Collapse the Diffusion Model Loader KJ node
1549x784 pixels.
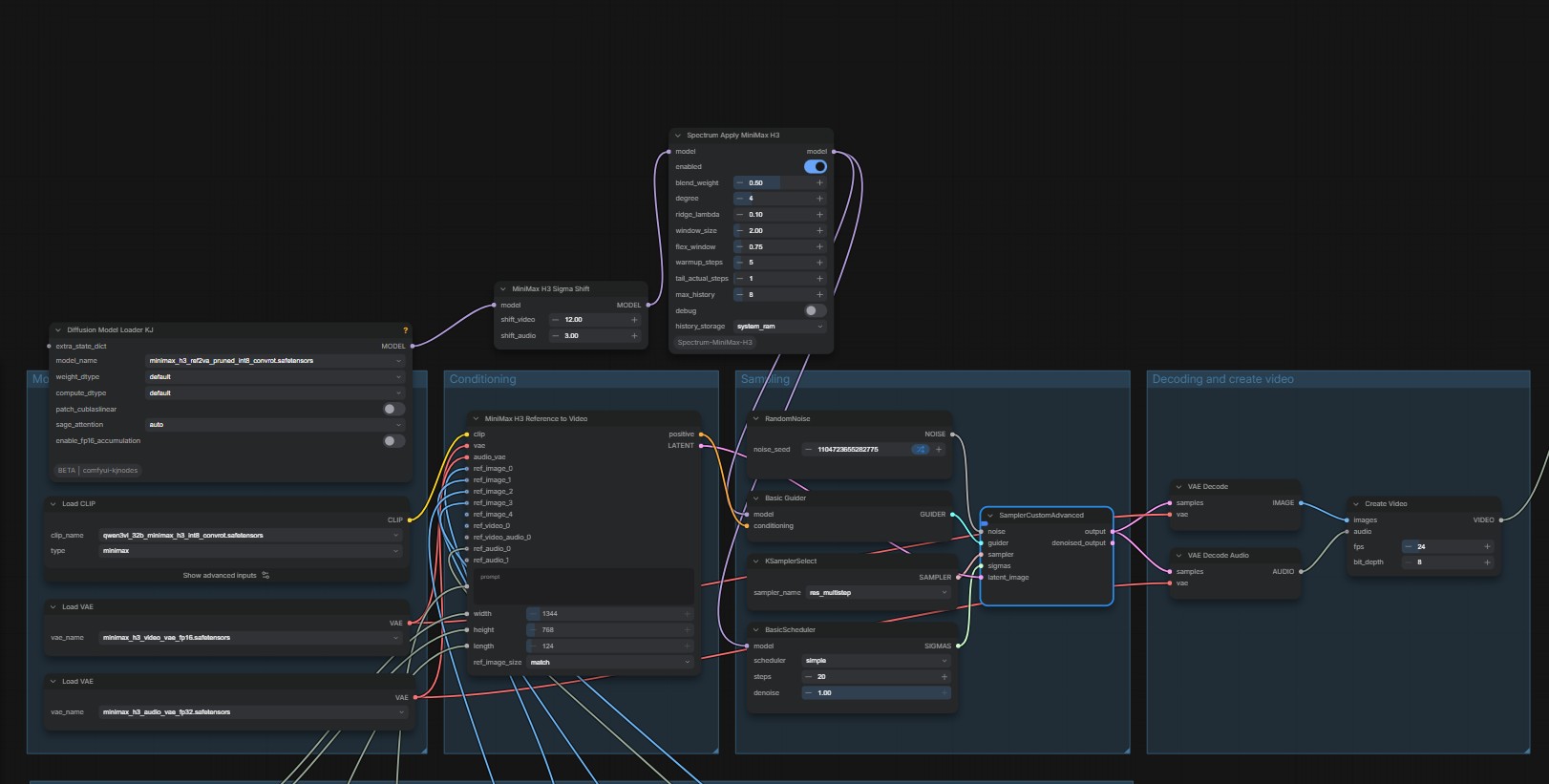58,330
